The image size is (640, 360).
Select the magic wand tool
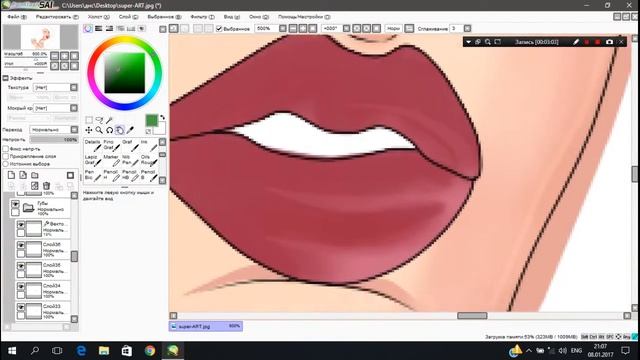[109, 120]
